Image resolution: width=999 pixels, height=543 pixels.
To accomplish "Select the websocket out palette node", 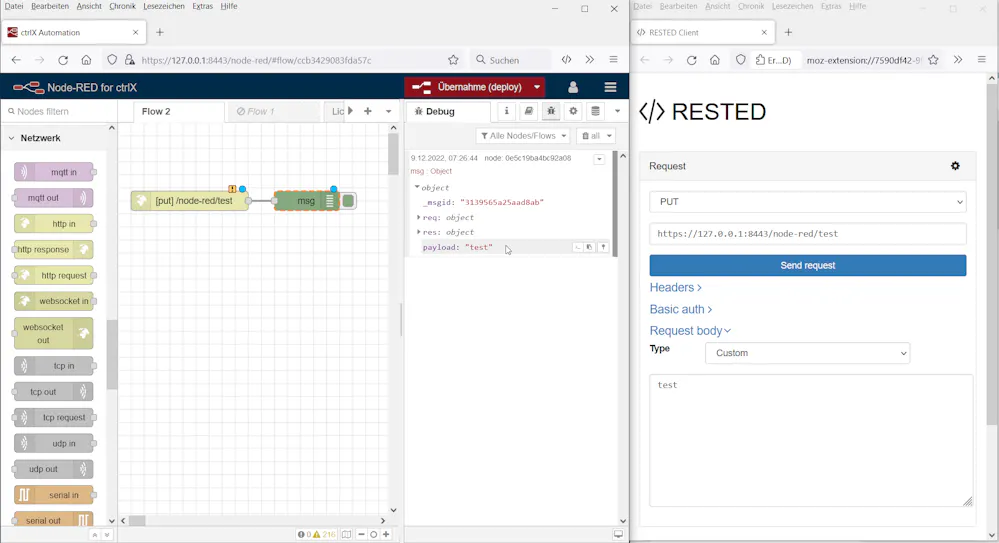I will pos(54,333).
